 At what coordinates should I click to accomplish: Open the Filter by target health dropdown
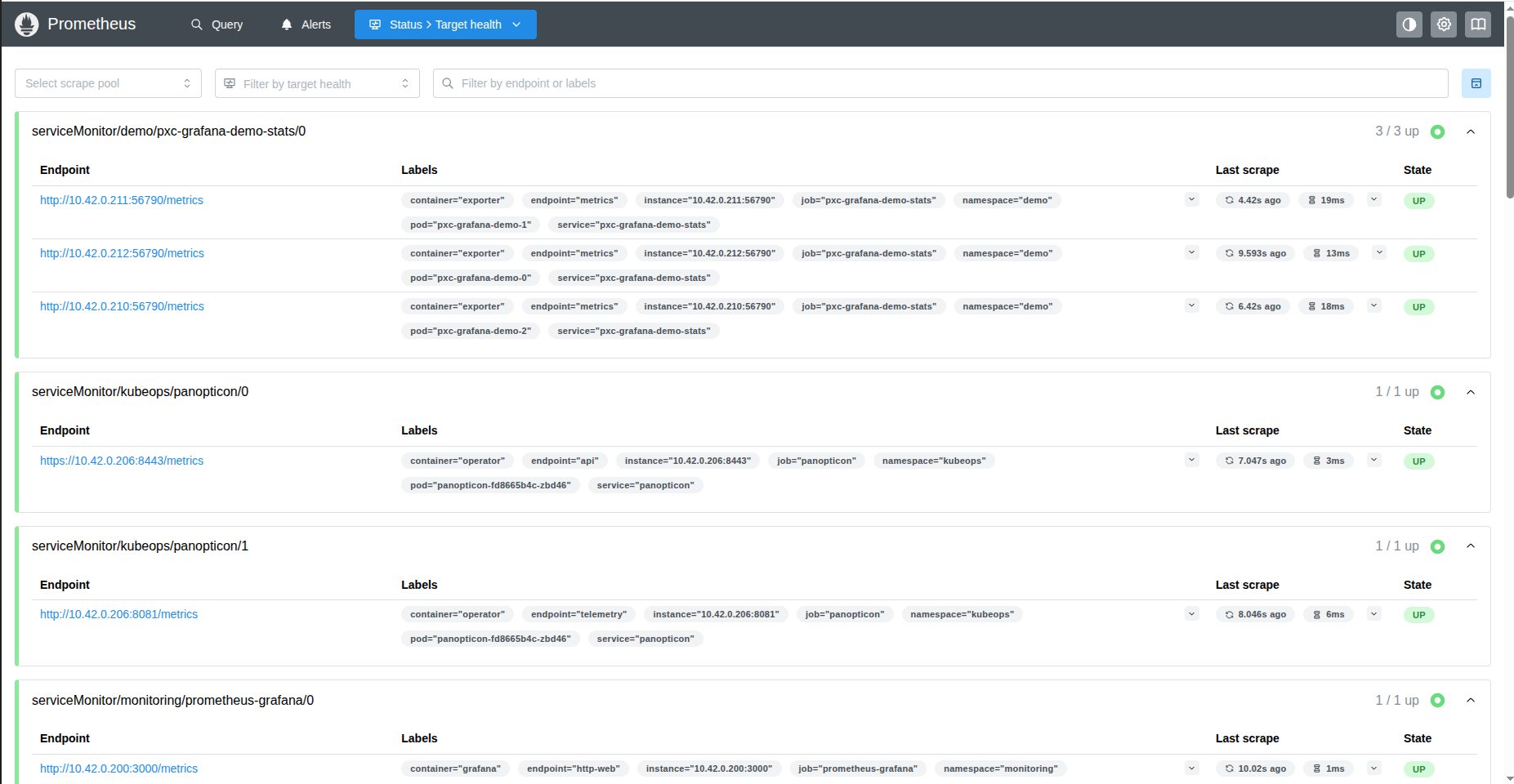(x=317, y=83)
